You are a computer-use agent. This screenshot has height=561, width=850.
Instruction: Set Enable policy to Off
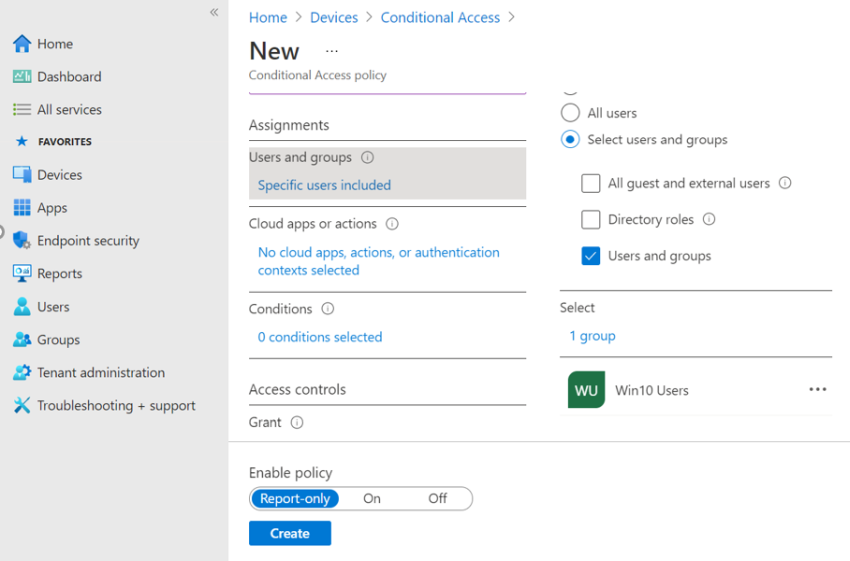[437, 499]
